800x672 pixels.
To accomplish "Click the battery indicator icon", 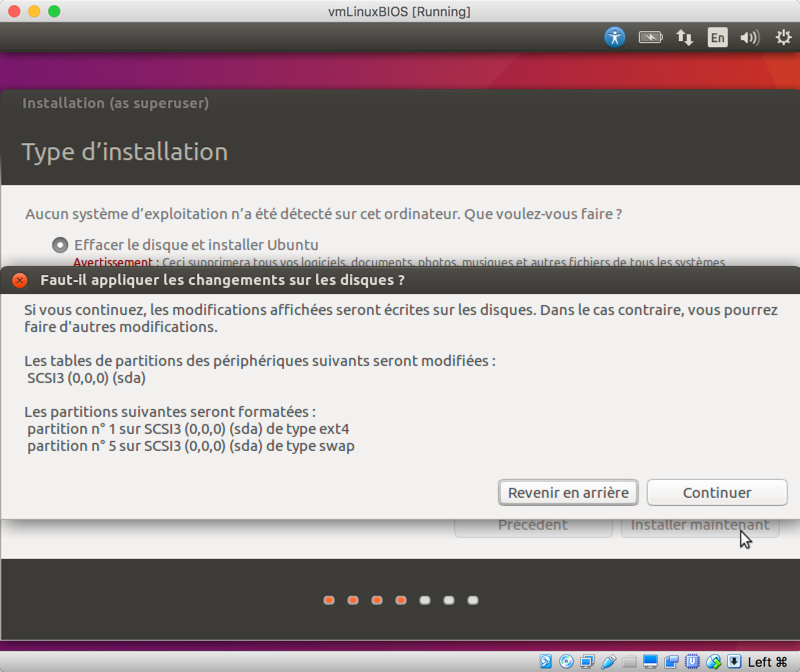I will (x=651, y=37).
